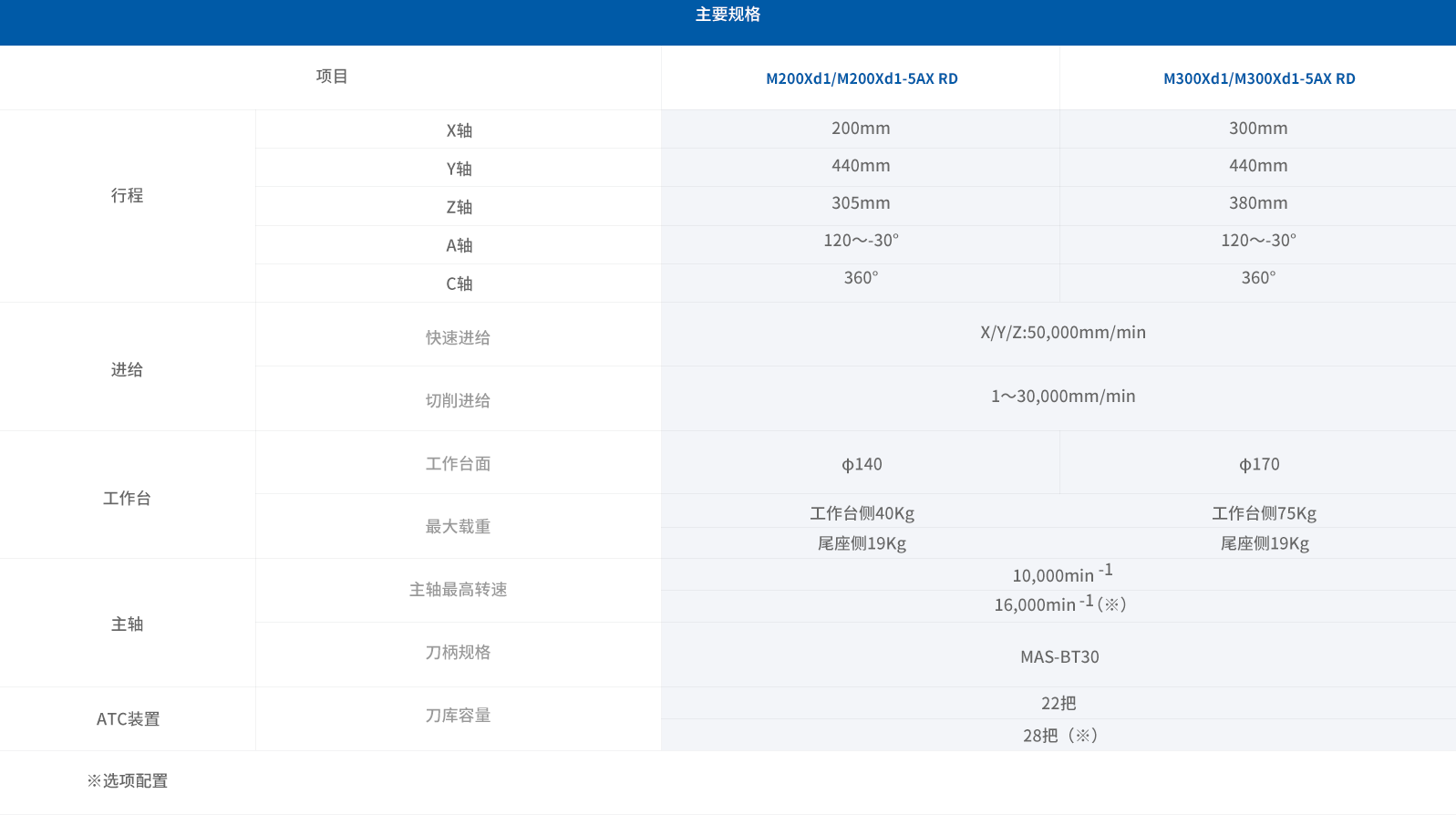Image resolution: width=1456 pixels, height=815 pixels.
Task: Click the 440mm value under M300Xd1
Action: coord(1258,166)
